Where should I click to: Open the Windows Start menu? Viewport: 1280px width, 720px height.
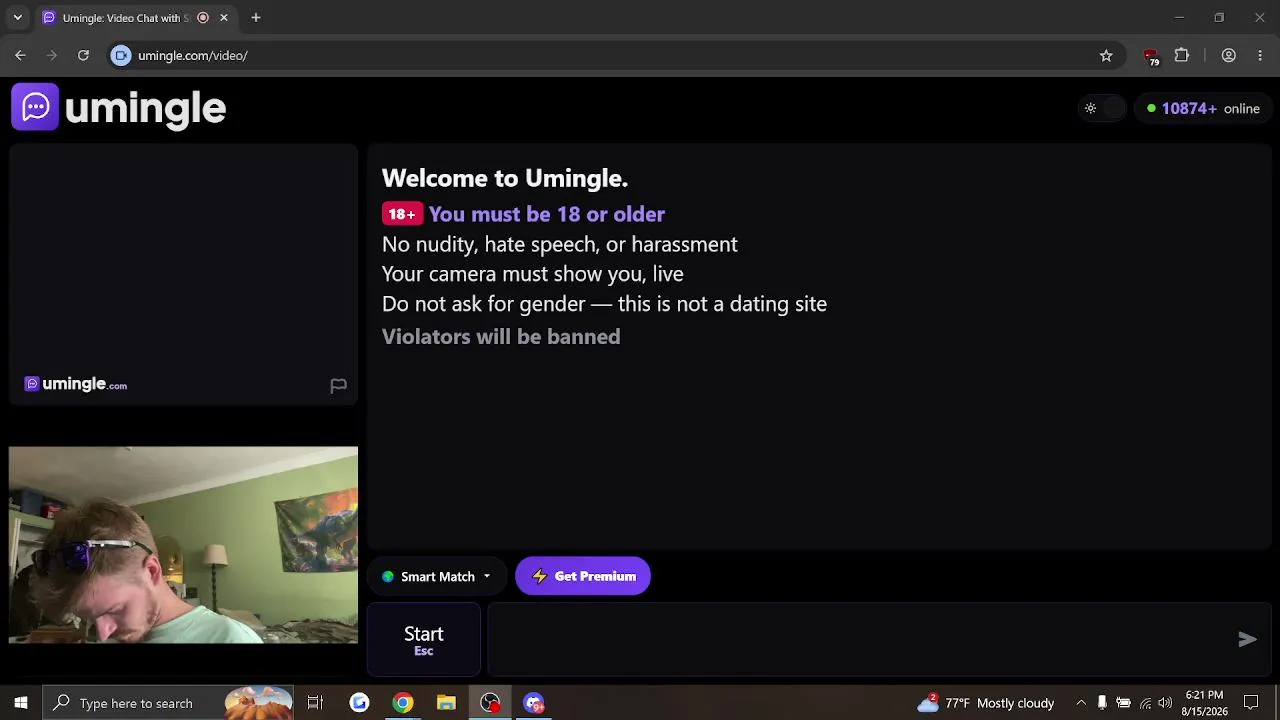click(20, 703)
